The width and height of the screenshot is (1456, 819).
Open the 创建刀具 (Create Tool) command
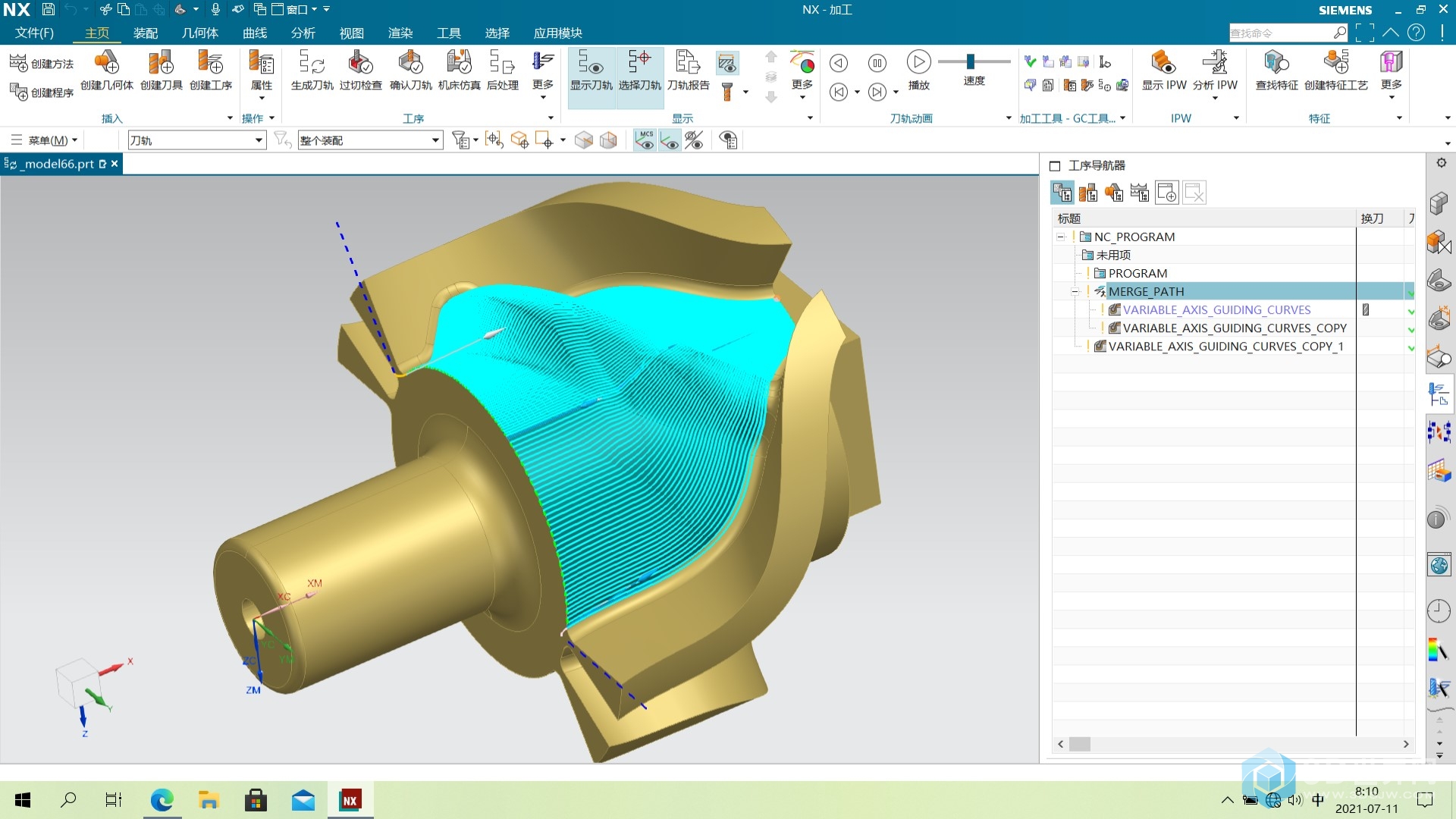pos(162,71)
